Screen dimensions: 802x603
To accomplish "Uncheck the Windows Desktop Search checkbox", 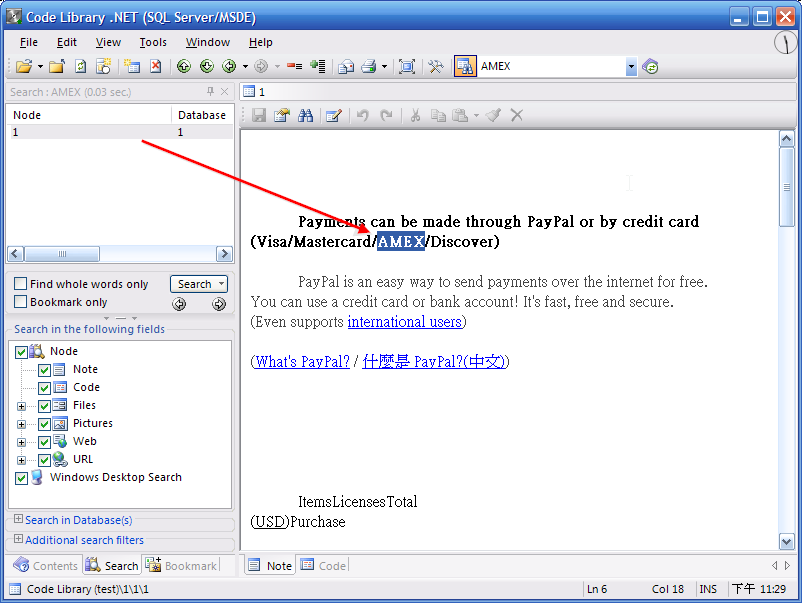I will coord(21,478).
